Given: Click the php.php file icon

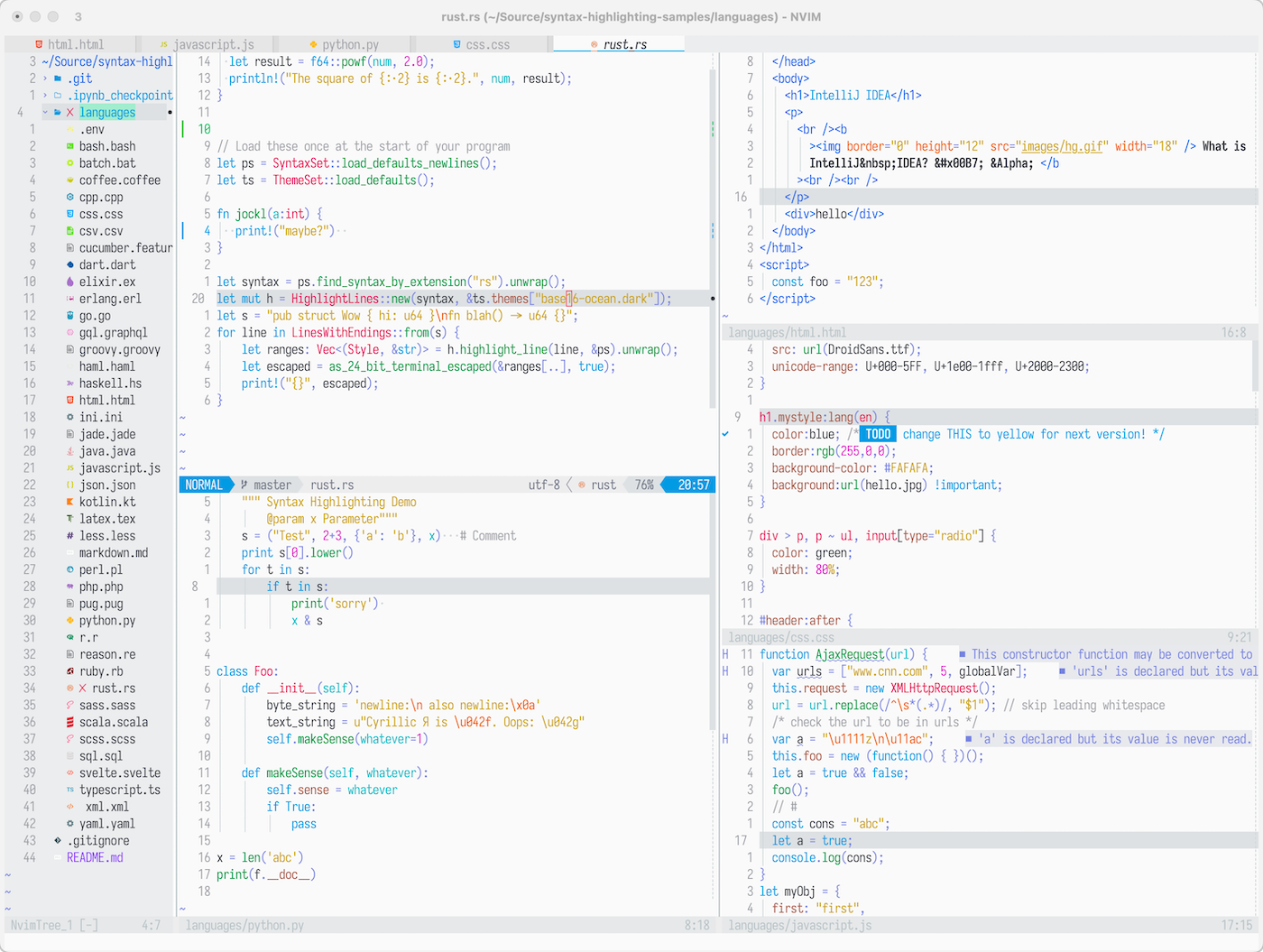Looking at the screenshot, I should 70,587.
